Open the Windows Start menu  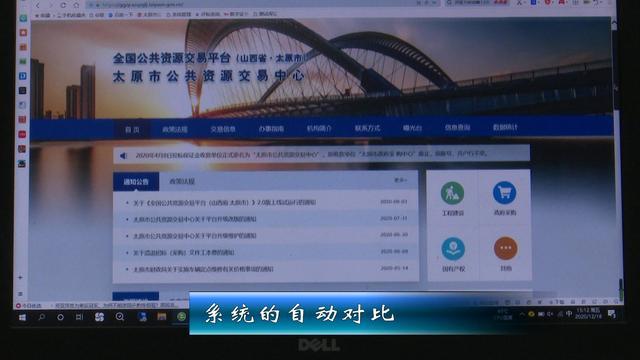point(22,317)
